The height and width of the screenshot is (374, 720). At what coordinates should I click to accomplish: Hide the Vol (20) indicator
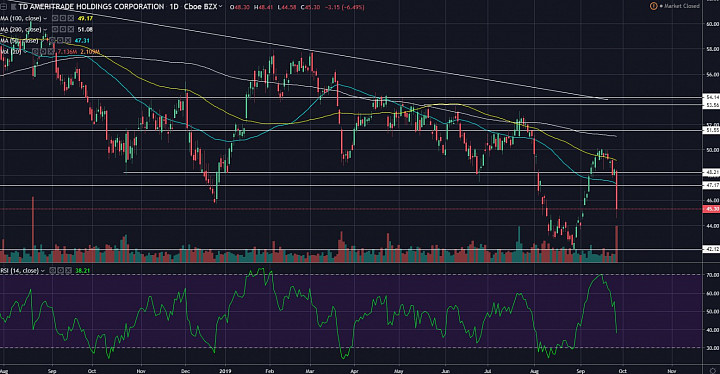[x=36, y=52]
